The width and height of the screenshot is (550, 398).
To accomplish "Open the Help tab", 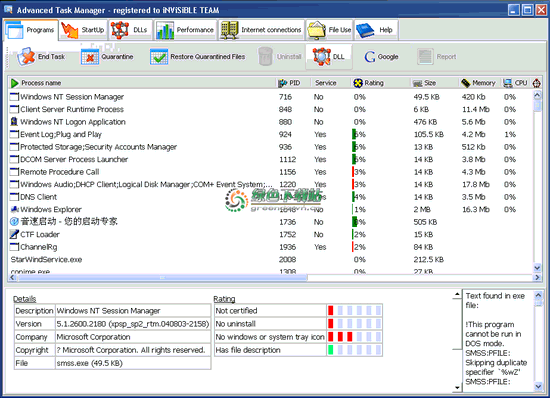I will click(x=376, y=30).
